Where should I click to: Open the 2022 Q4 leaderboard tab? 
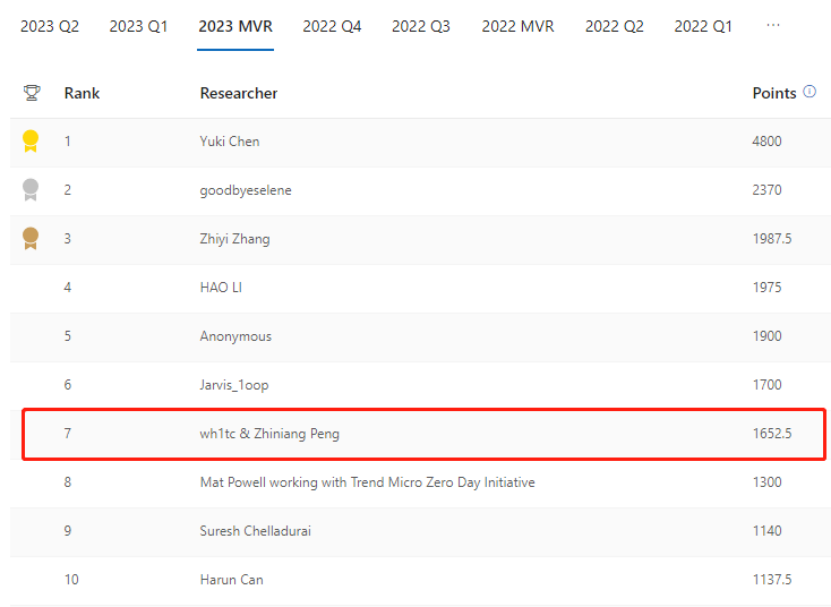tap(332, 27)
